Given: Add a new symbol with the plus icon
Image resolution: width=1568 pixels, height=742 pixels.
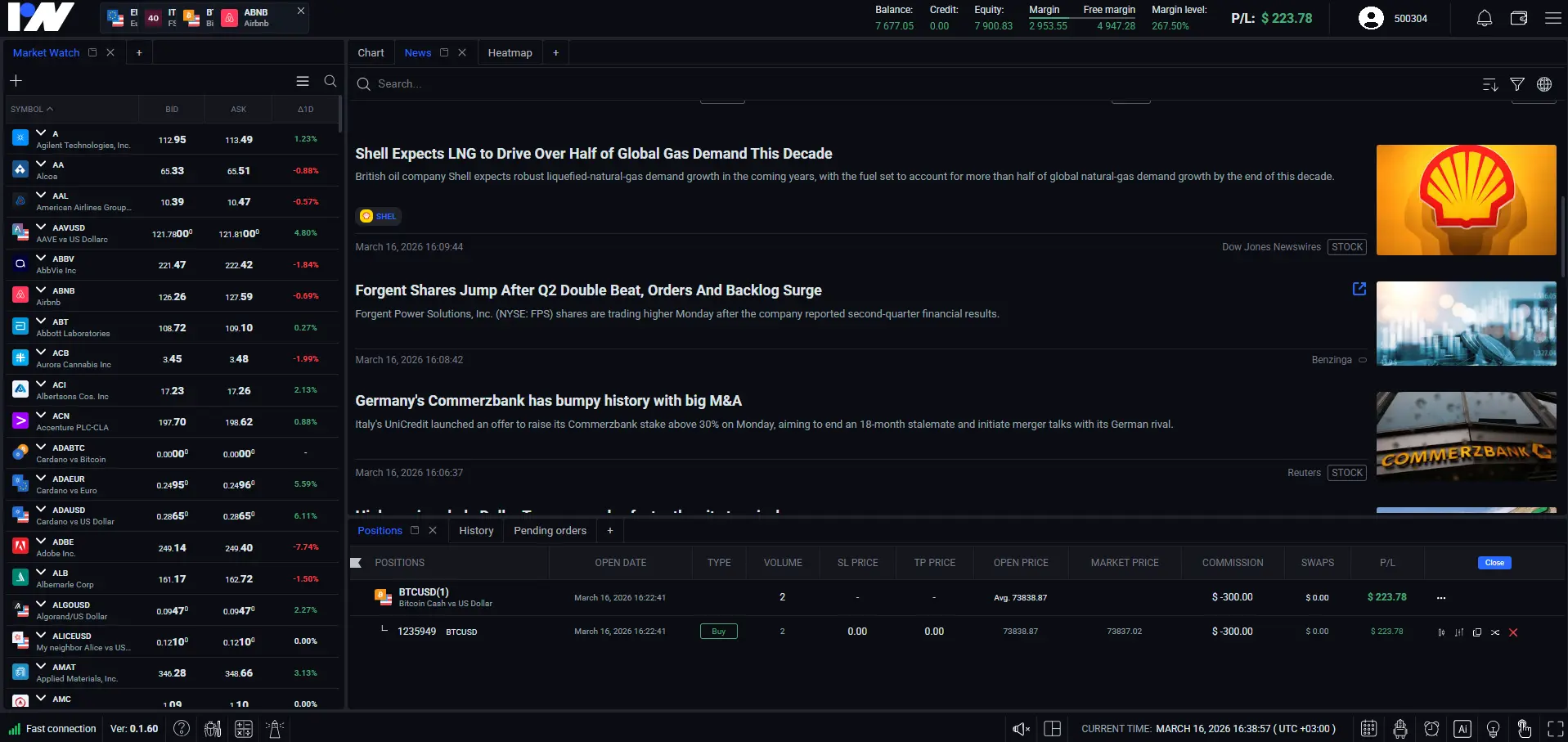Looking at the screenshot, I should pos(15,81).
